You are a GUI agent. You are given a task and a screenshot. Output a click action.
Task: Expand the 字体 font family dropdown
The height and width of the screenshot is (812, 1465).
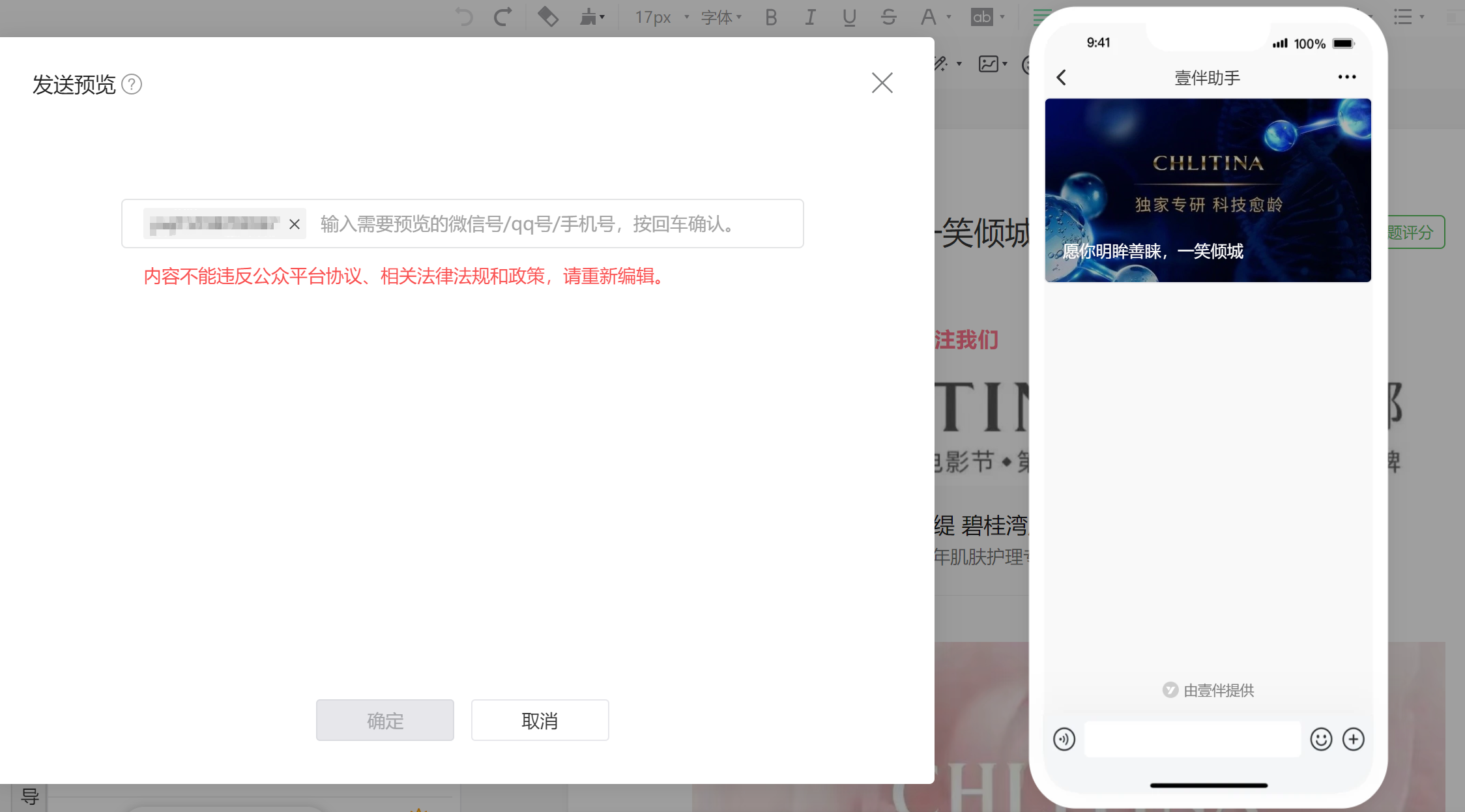(721, 18)
